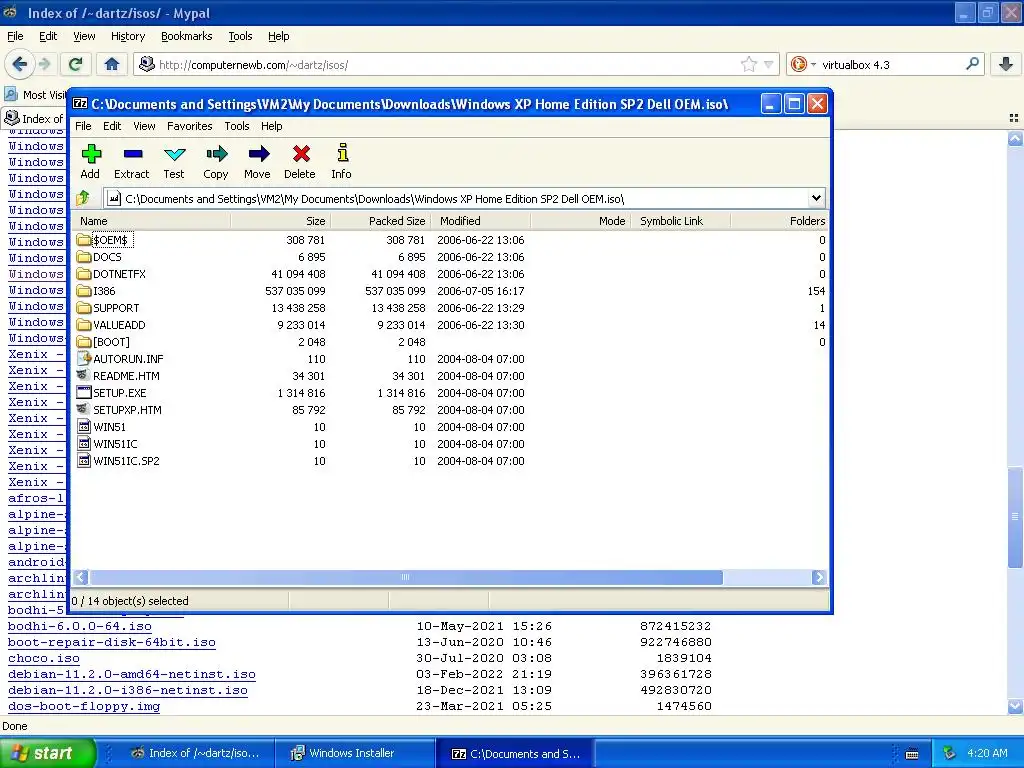Image resolution: width=1024 pixels, height=768 pixels.
Task: Open the Mypal Tools menu
Action: 240,36
